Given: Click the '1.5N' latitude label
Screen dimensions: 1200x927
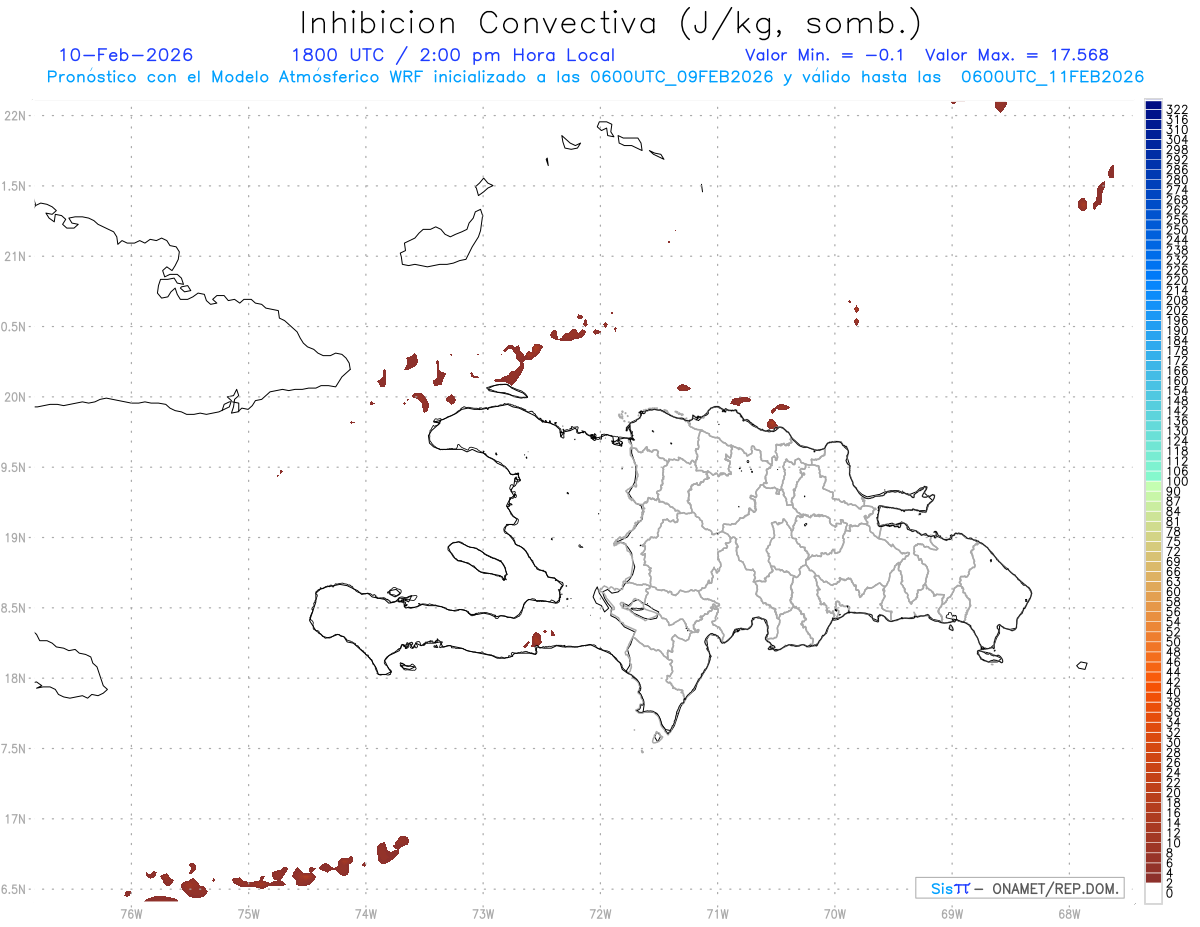Looking at the screenshot, I should (x=15, y=186).
